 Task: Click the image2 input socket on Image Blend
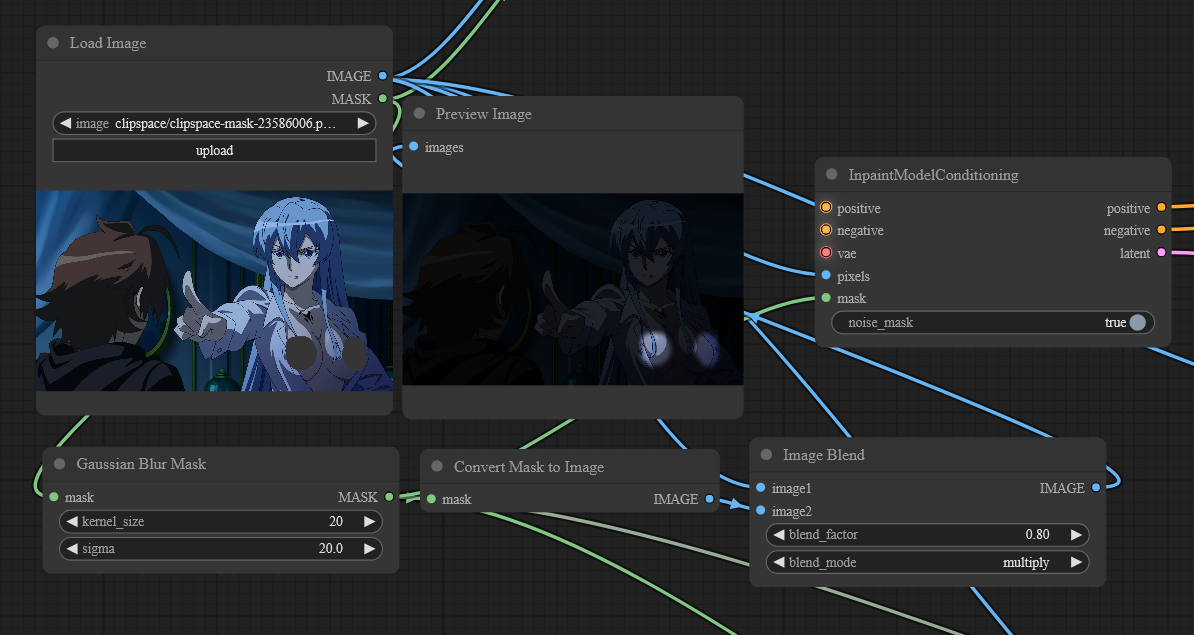[x=761, y=510]
